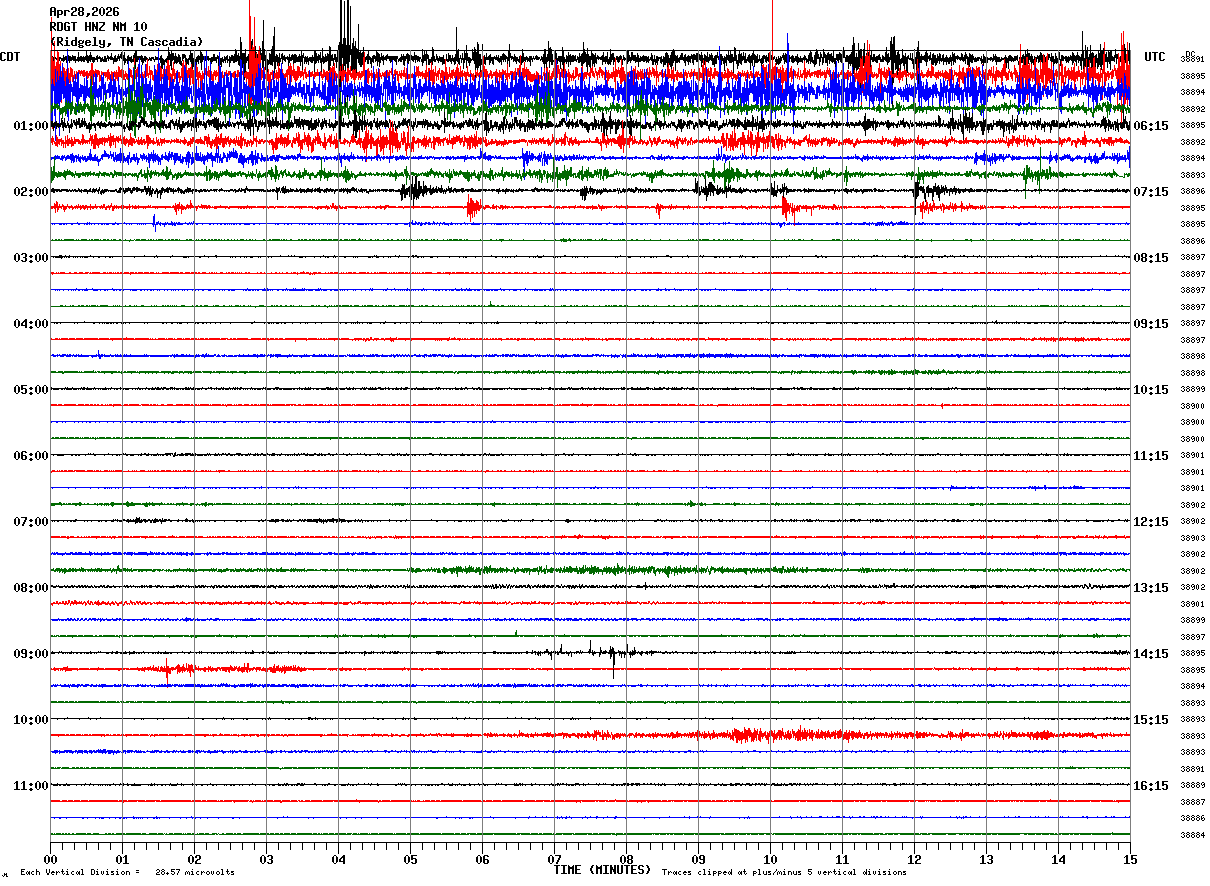The image size is (1210, 886).
Task: Click the DC offset value 38884
Action: [x=1192, y=835]
